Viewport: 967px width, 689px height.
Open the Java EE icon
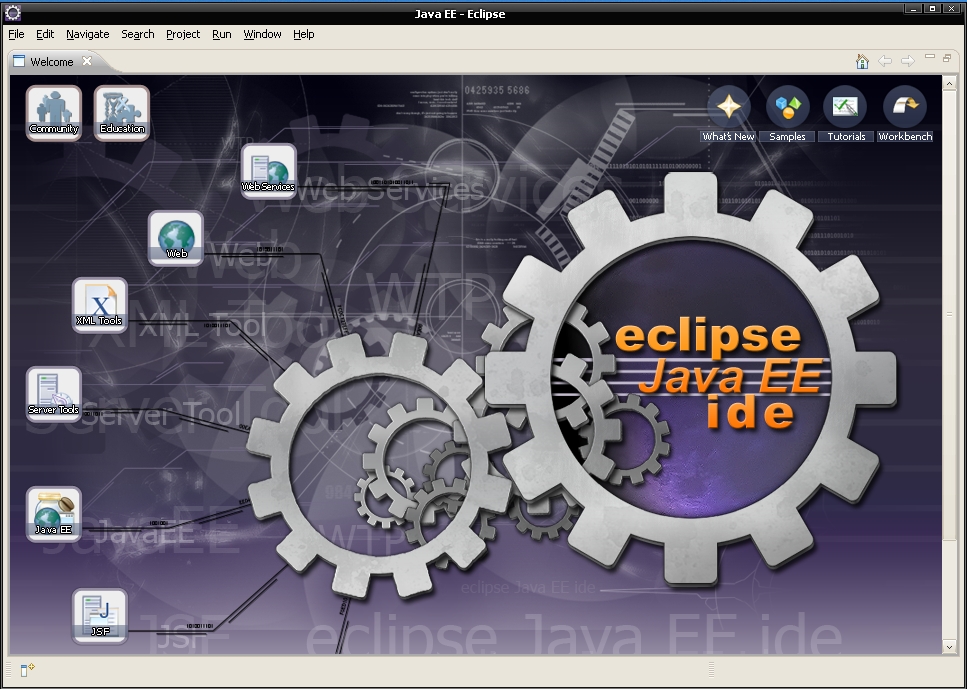click(53, 512)
